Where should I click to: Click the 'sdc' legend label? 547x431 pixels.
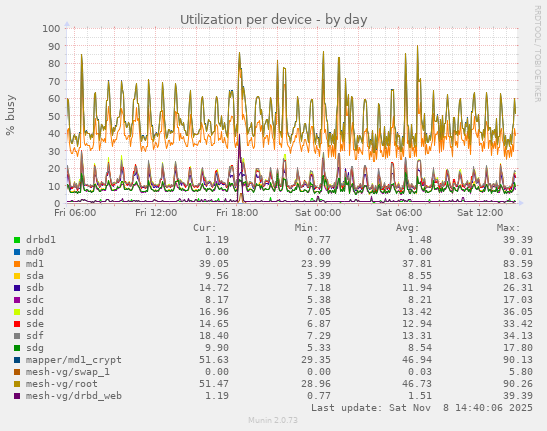[35, 300]
